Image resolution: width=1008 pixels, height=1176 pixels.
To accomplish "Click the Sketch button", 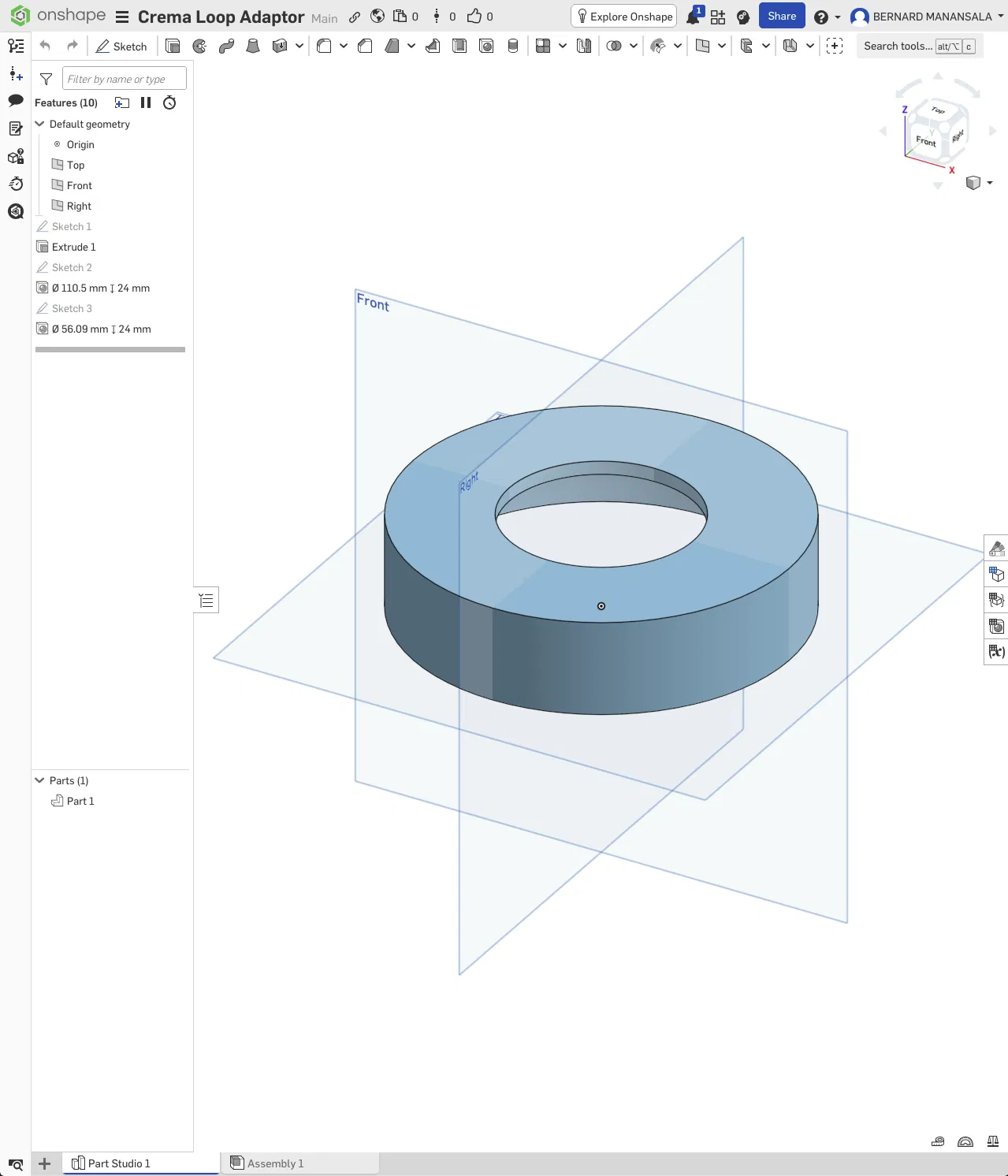I will coord(121,47).
